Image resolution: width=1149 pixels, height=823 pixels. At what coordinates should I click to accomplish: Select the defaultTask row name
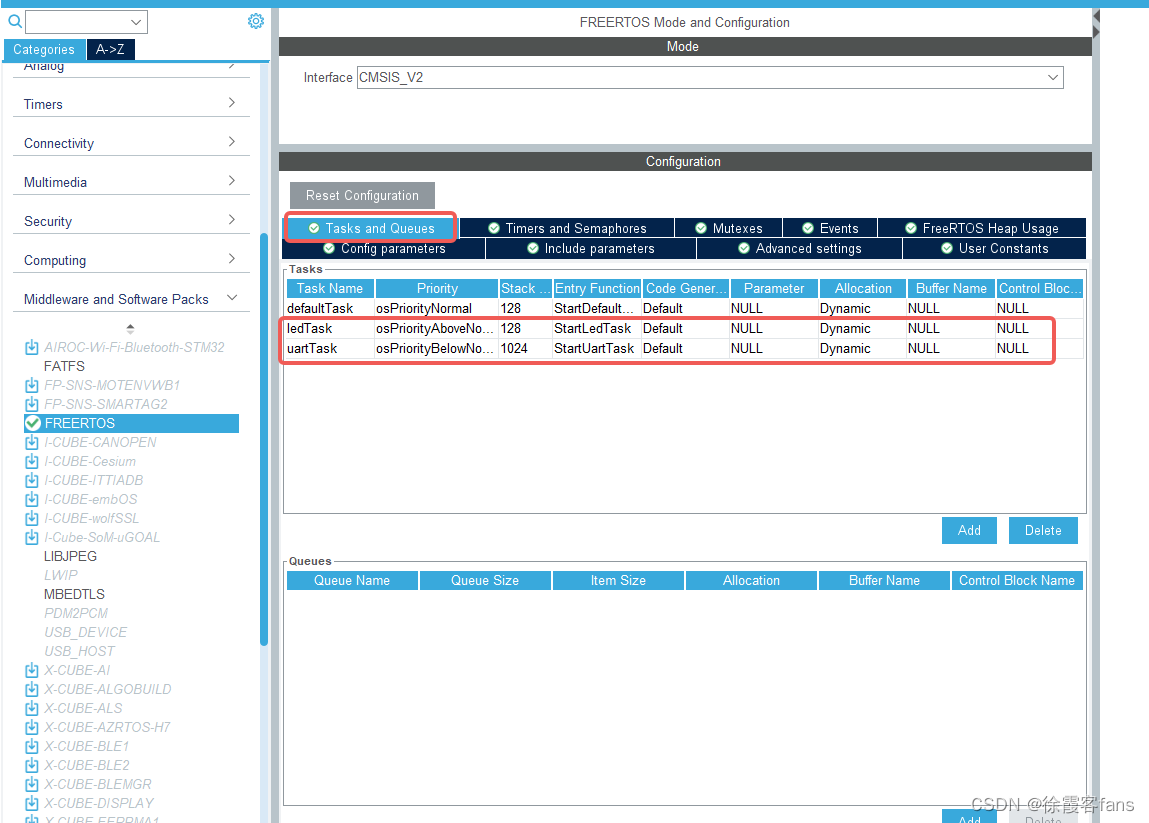point(320,309)
